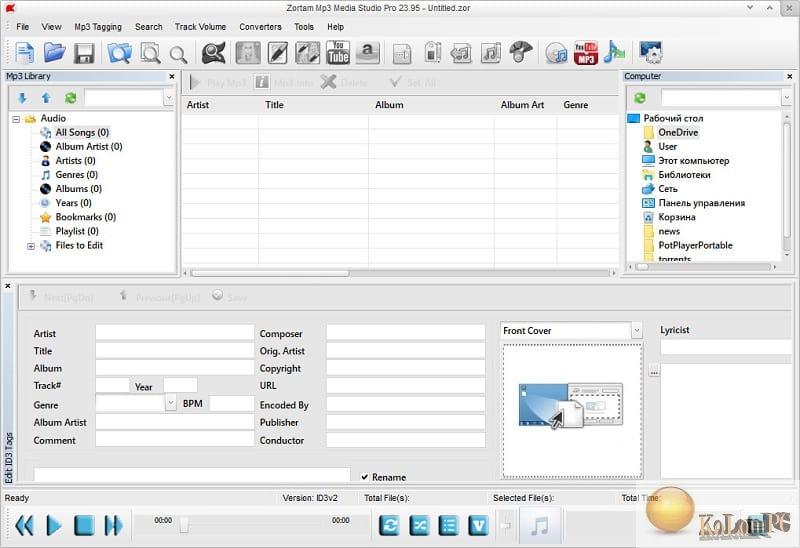Click the album art cover placeholder

coord(572,411)
